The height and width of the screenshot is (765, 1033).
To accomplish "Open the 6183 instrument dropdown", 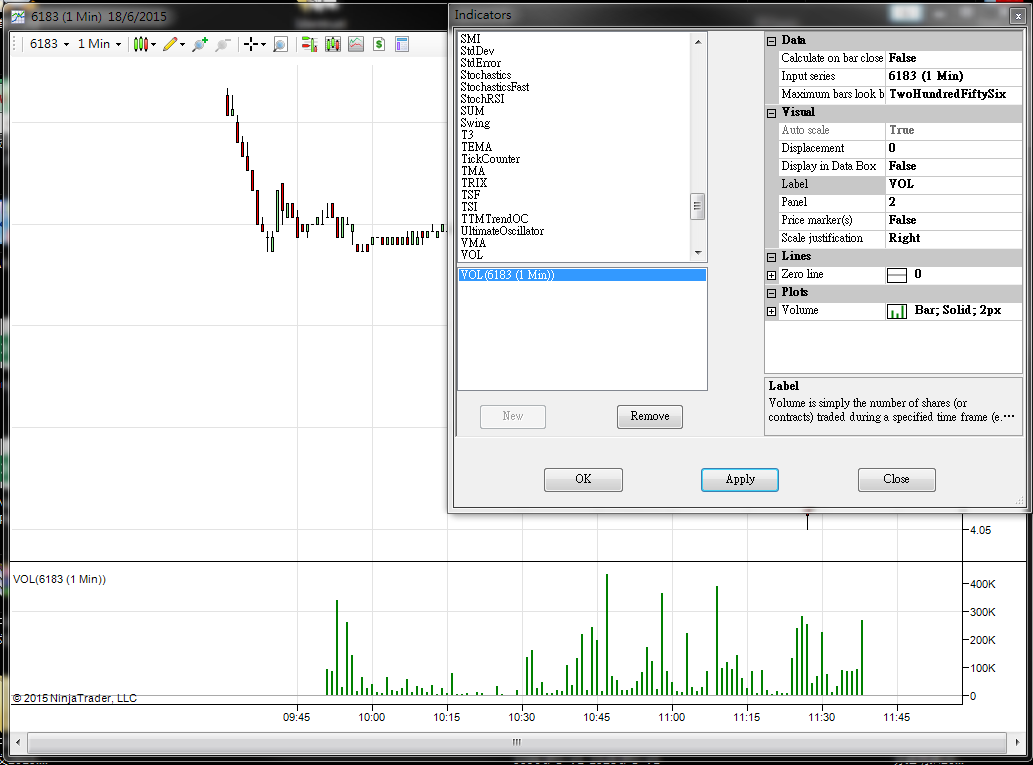I will 49,44.
